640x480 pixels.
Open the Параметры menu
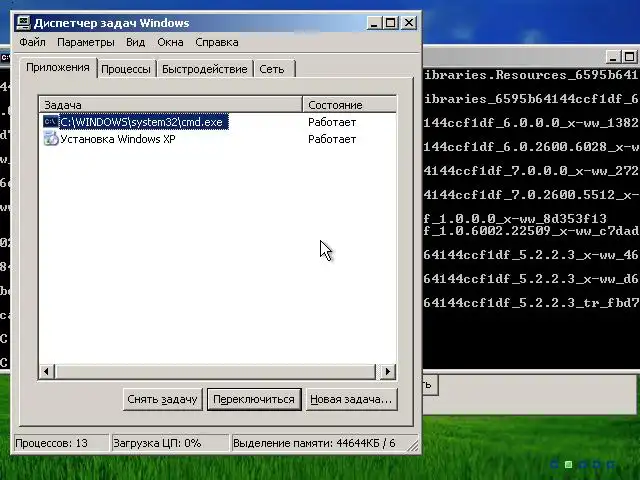tap(86, 42)
